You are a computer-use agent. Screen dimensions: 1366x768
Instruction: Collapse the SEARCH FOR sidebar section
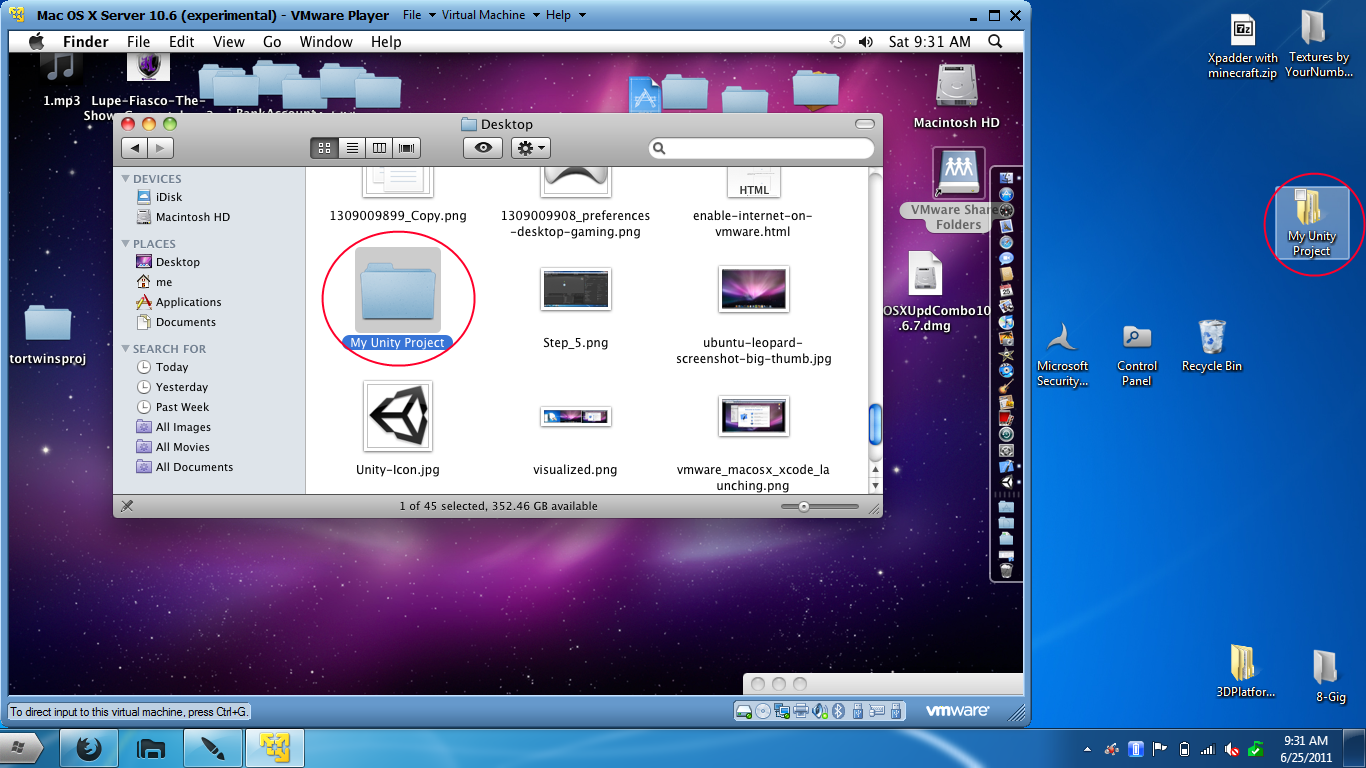point(126,349)
